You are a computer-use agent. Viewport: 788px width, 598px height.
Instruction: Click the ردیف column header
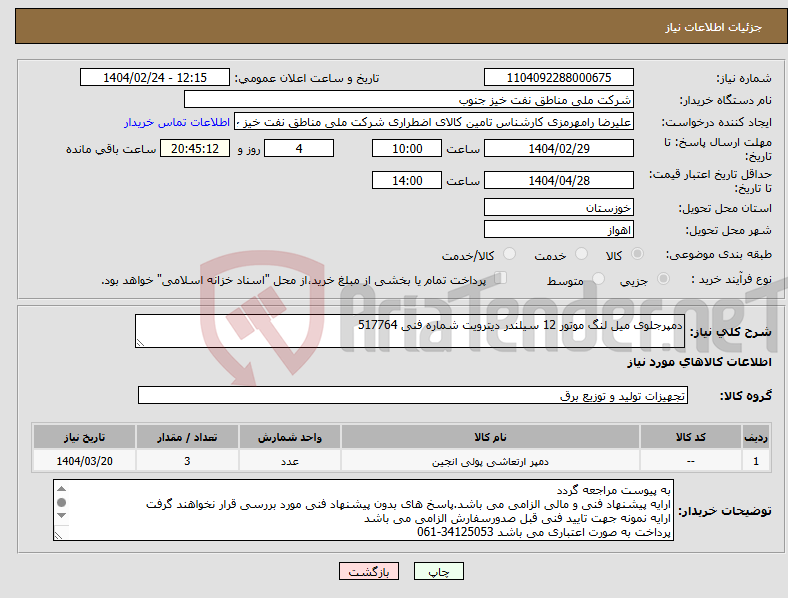[x=756, y=437]
